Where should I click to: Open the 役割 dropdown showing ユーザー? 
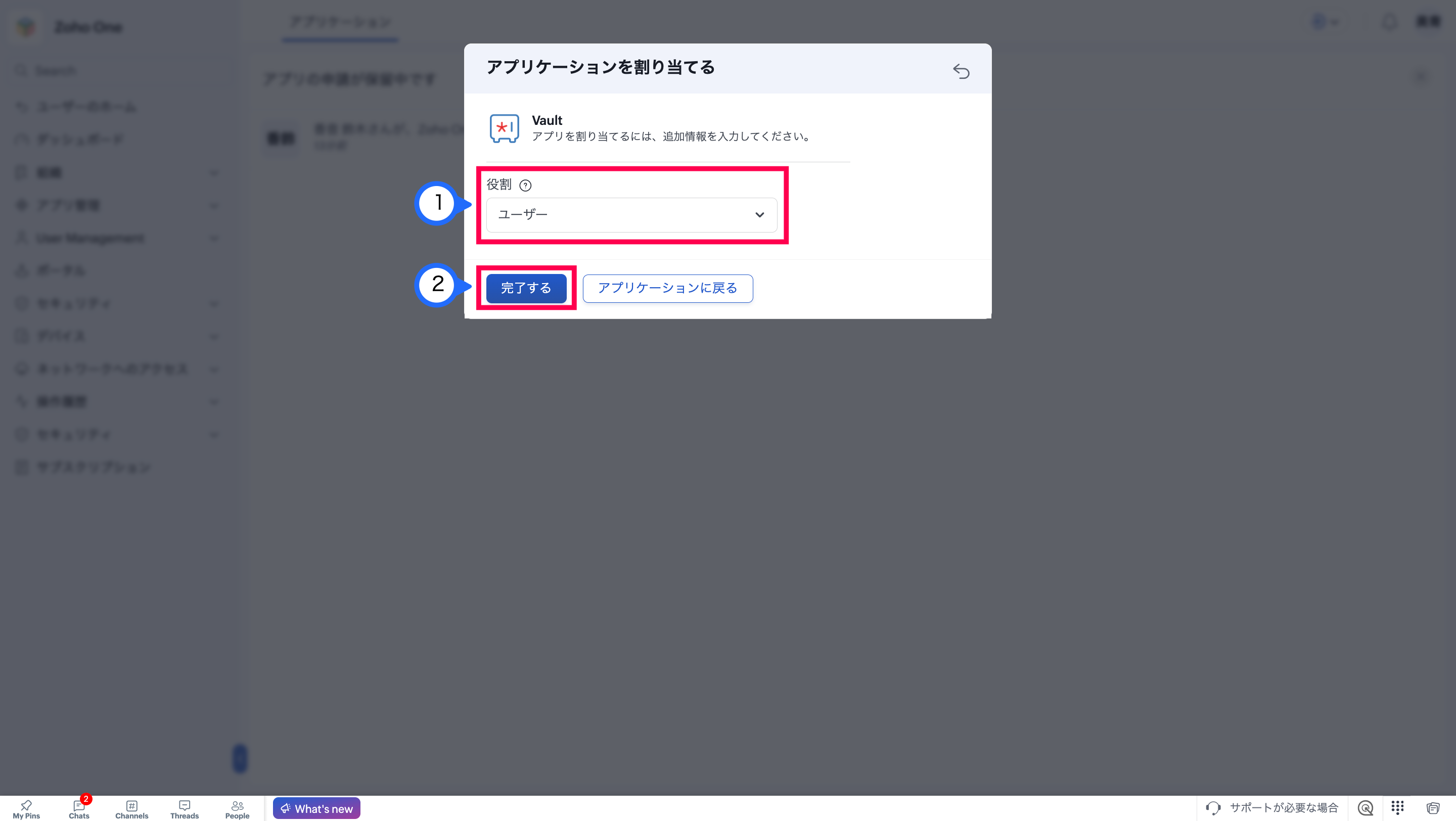pyautogui.click(x=631, y=215)
